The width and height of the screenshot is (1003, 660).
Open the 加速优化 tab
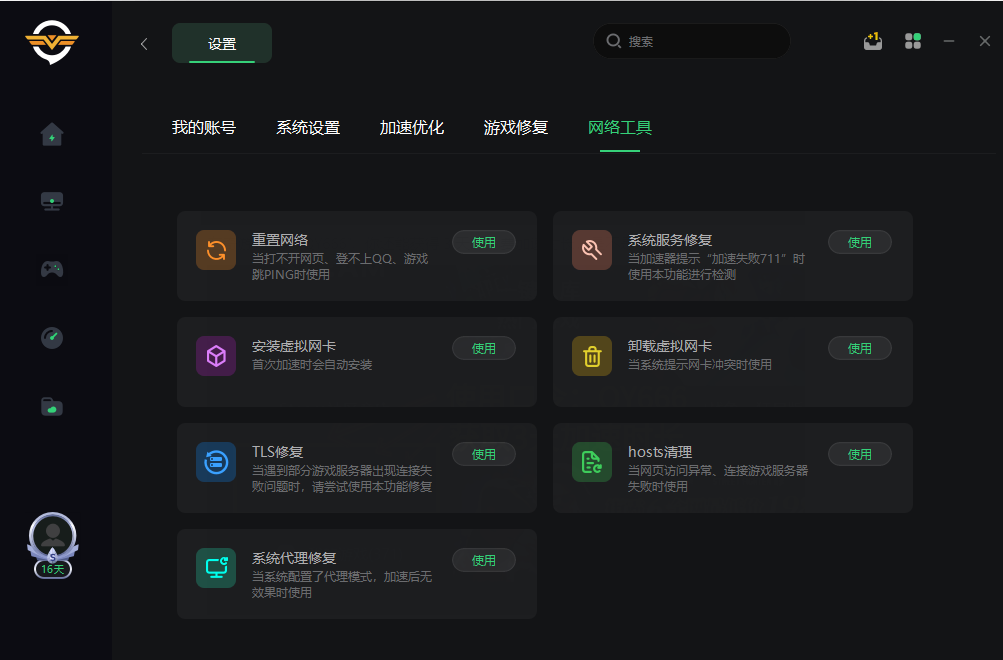click(x=412, y=128)
